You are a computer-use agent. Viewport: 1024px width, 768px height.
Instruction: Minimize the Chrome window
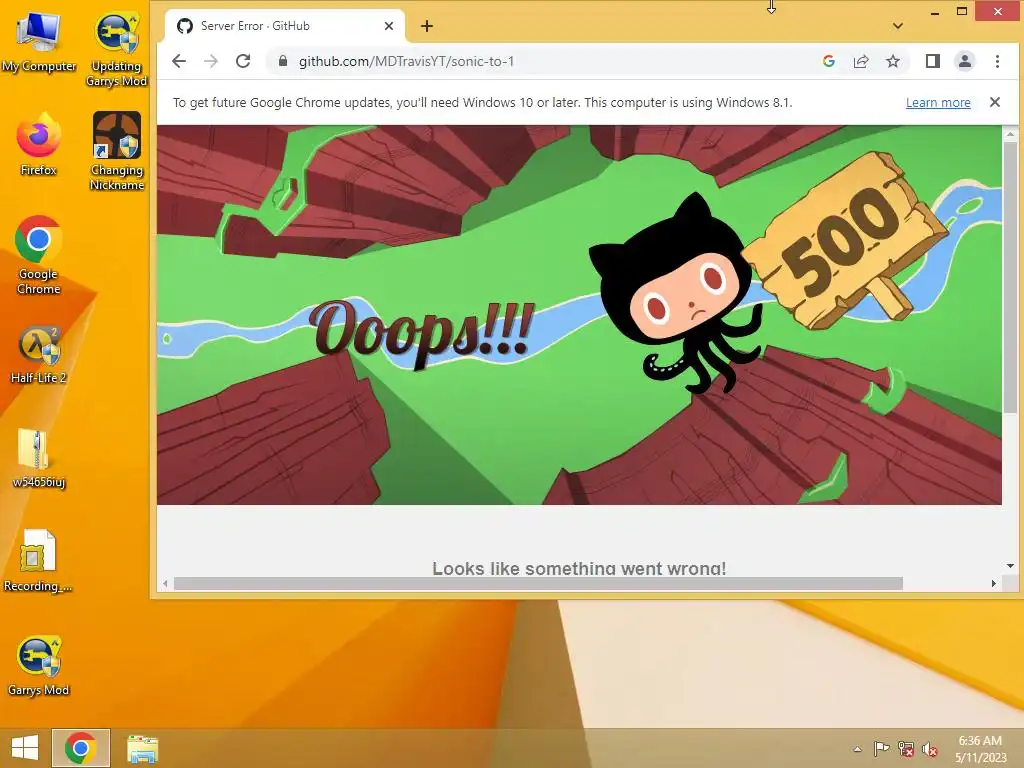tap(935, 12)
